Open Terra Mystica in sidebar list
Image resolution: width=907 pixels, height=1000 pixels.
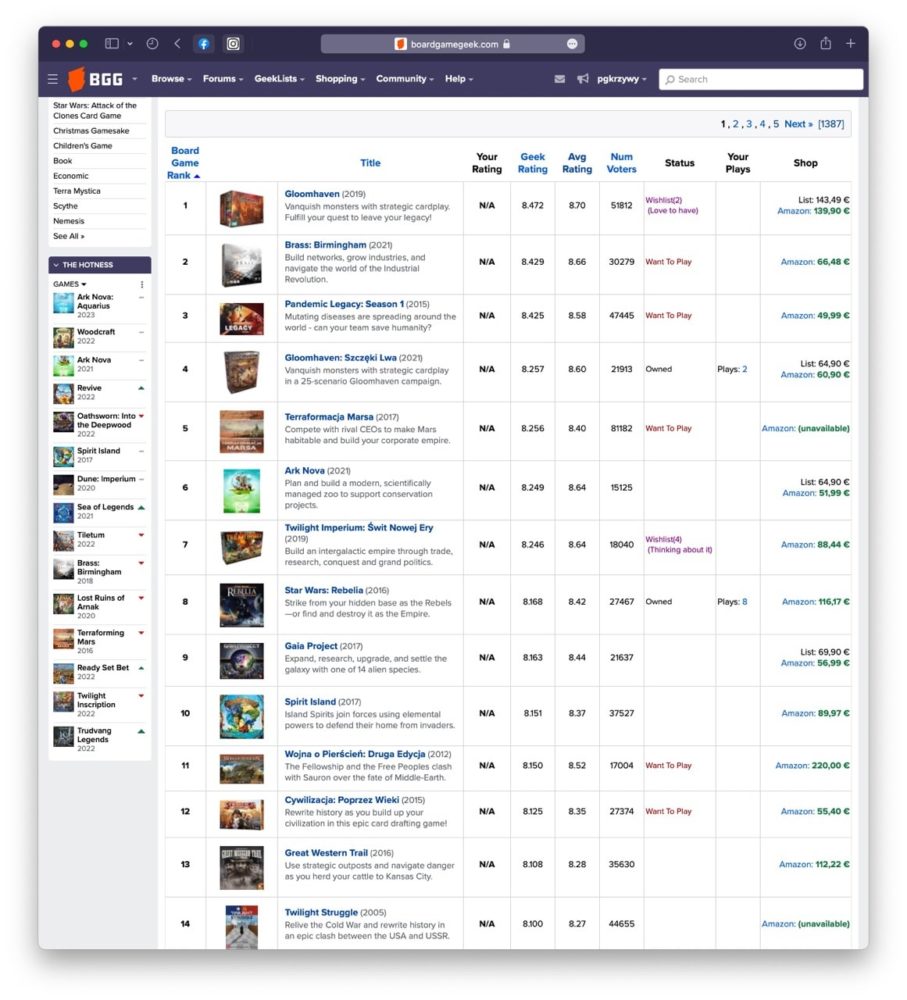coord(77,191)
